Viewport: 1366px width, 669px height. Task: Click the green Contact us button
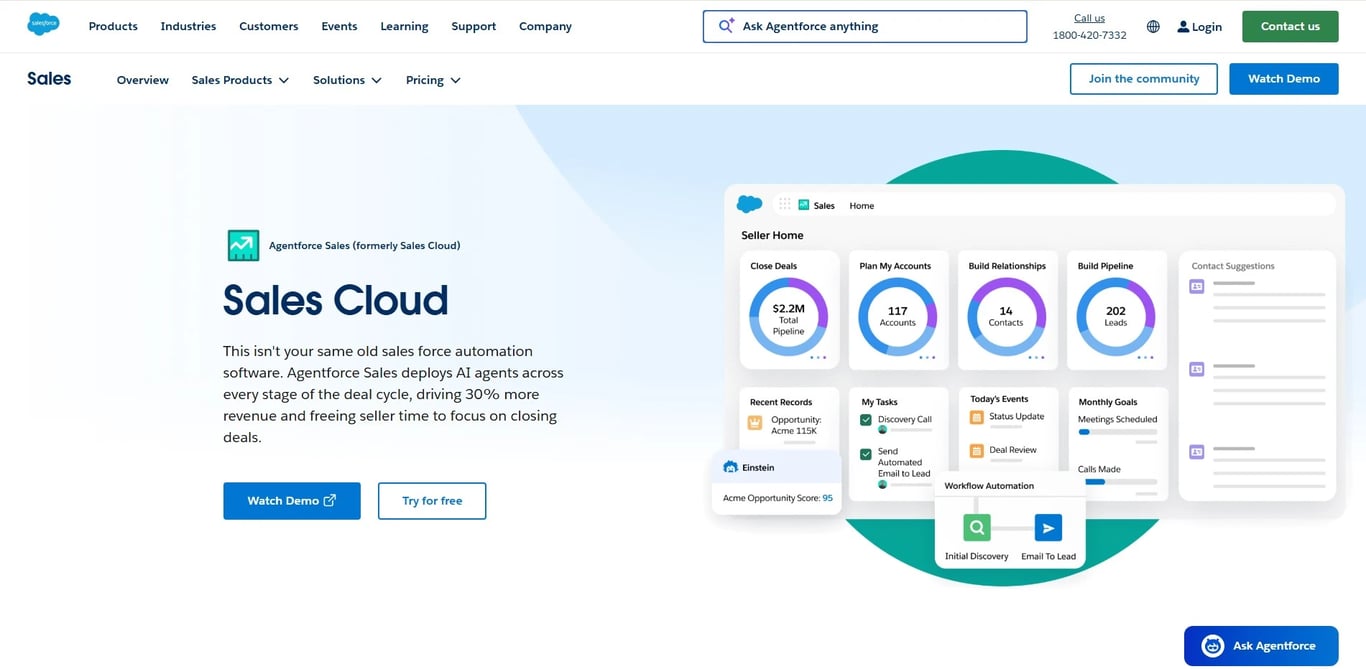1290,26
